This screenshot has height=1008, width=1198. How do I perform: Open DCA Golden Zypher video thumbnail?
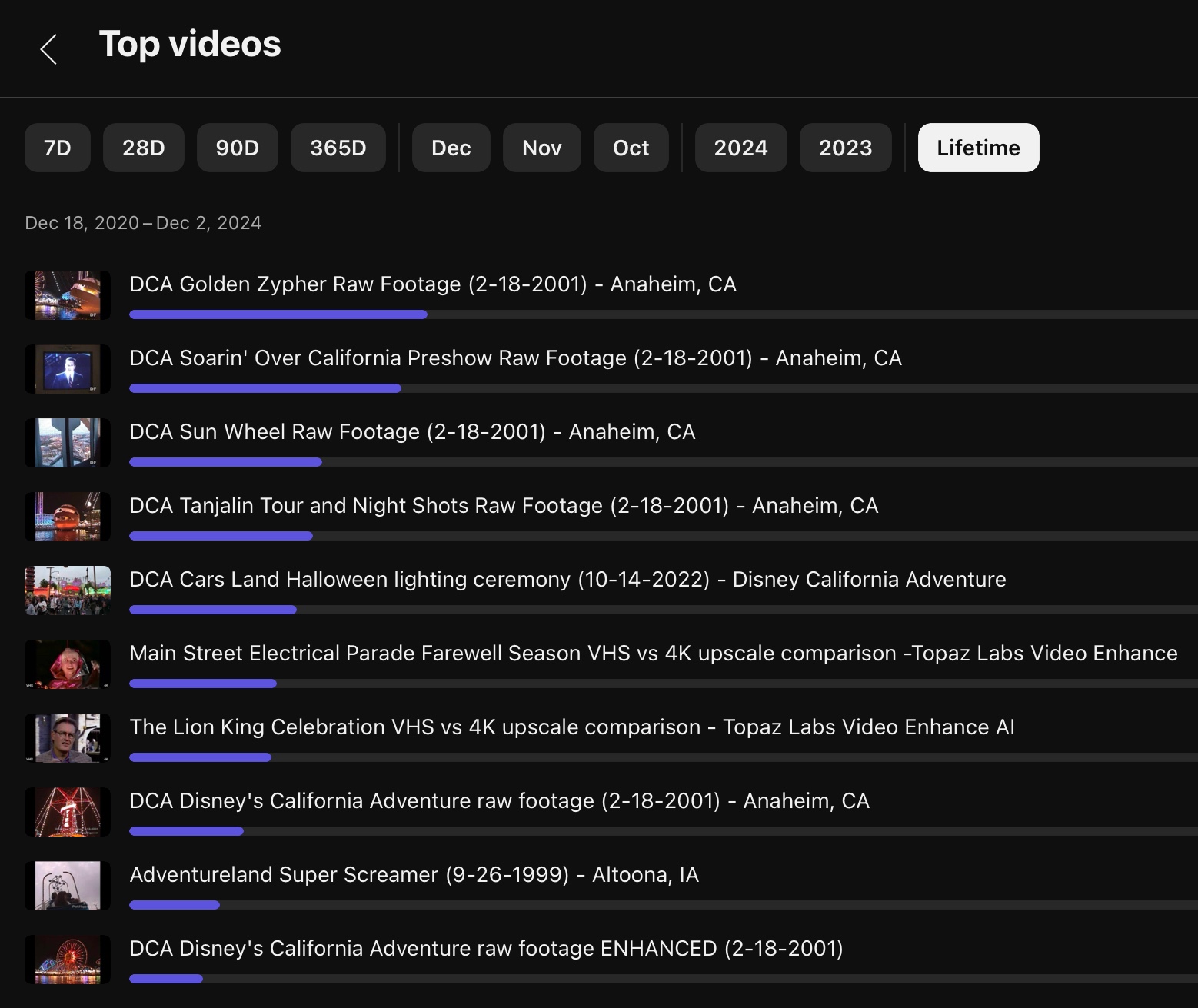[x=68, y=295]
